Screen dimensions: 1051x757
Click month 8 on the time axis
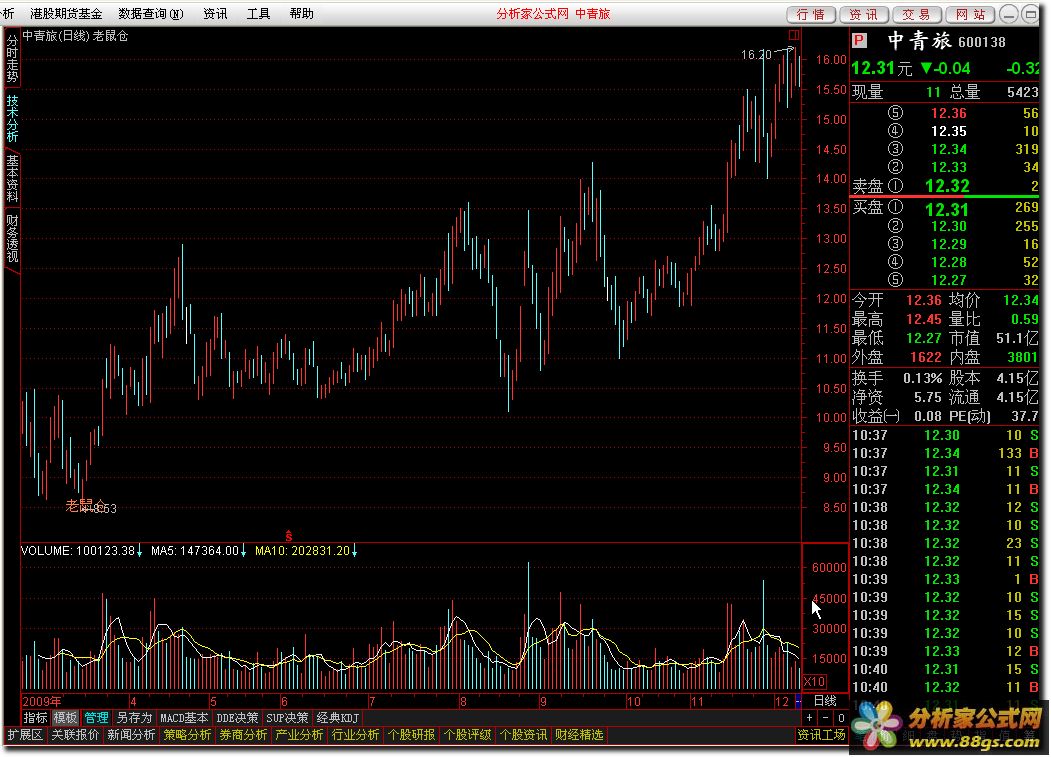coord(463,701)
